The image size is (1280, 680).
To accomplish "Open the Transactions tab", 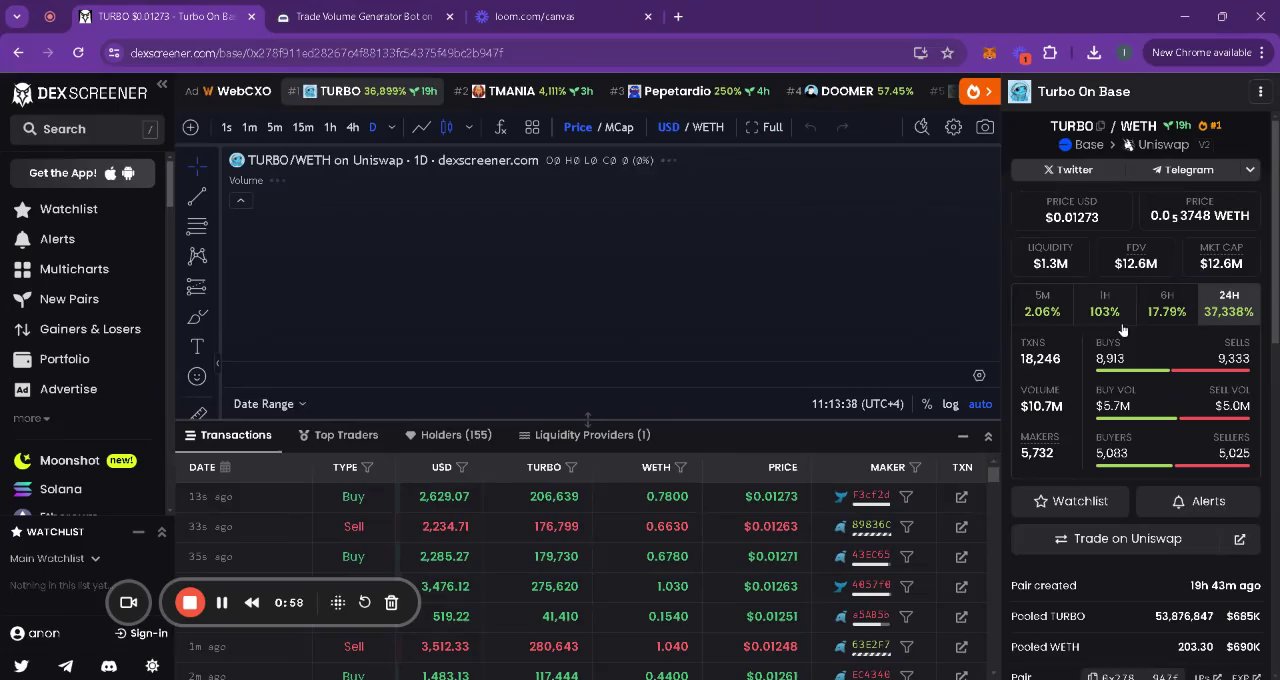I will 228,435.
